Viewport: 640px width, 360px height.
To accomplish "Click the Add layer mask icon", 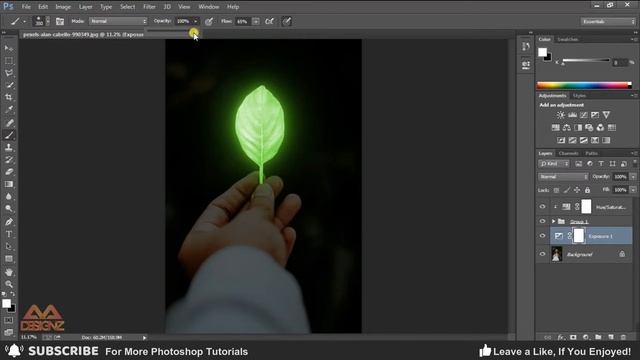I will pos(573,337).
